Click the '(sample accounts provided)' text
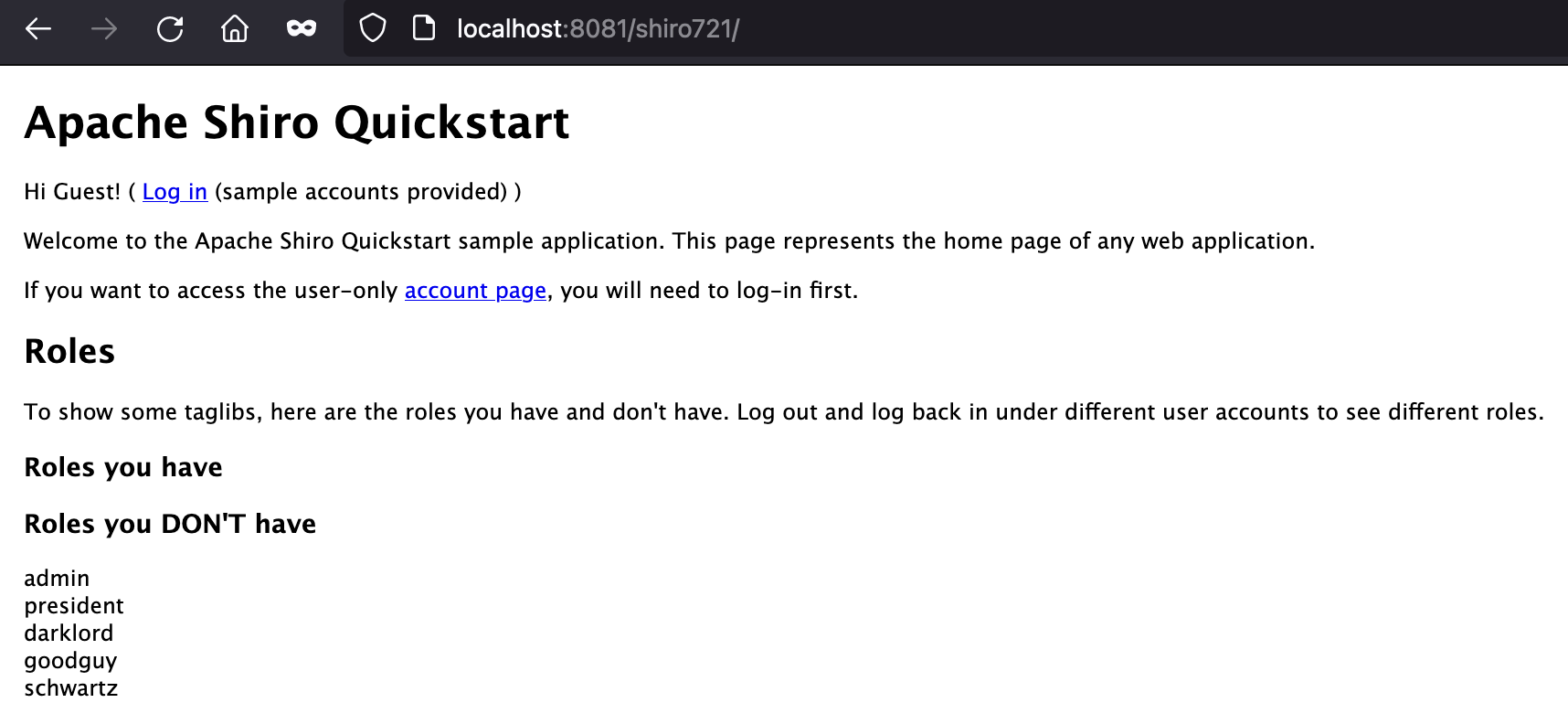This screenshot has width=1568, height=724. (361, 192)
